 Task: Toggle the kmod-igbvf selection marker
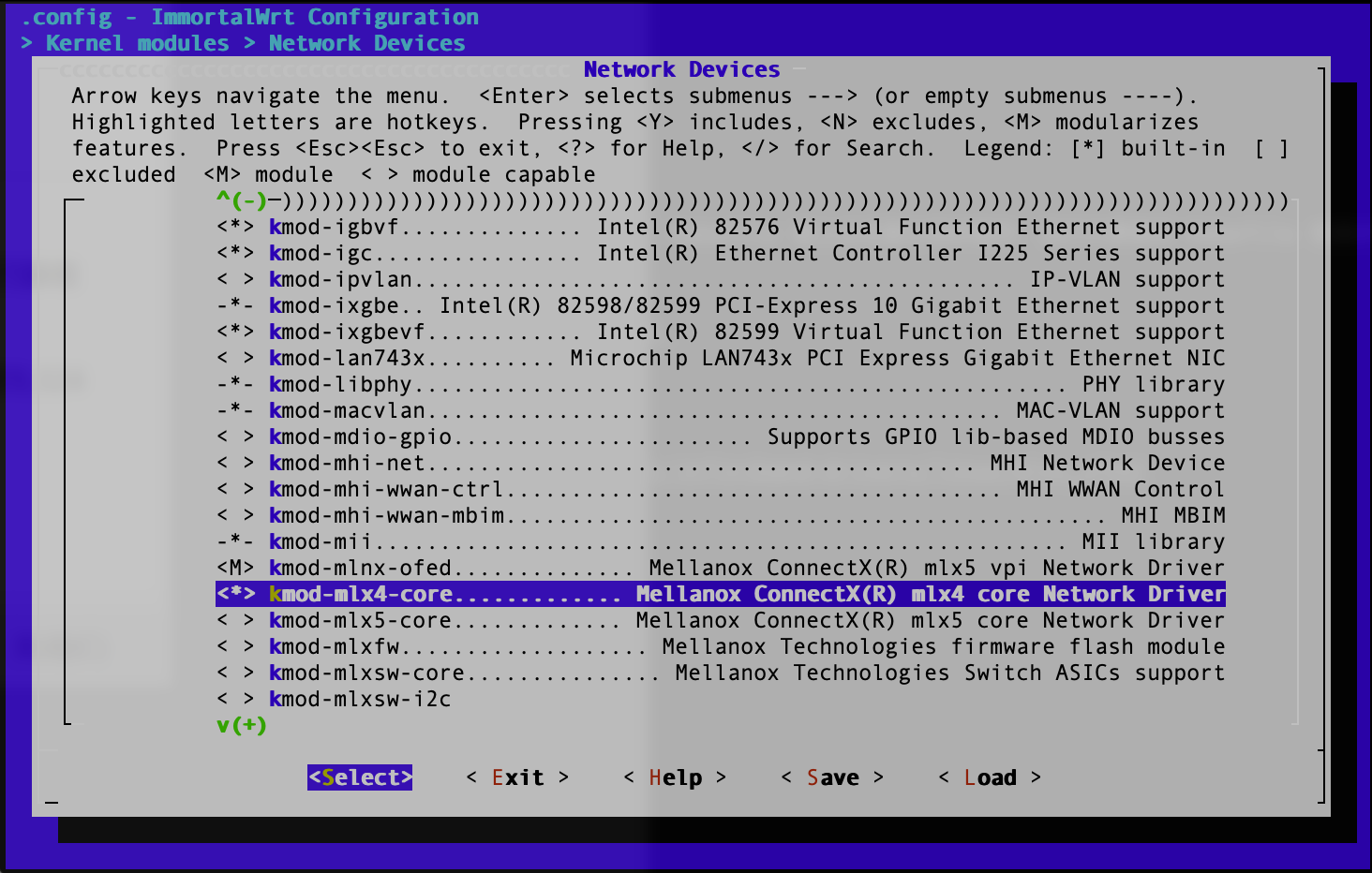click(x=235, y=227)
